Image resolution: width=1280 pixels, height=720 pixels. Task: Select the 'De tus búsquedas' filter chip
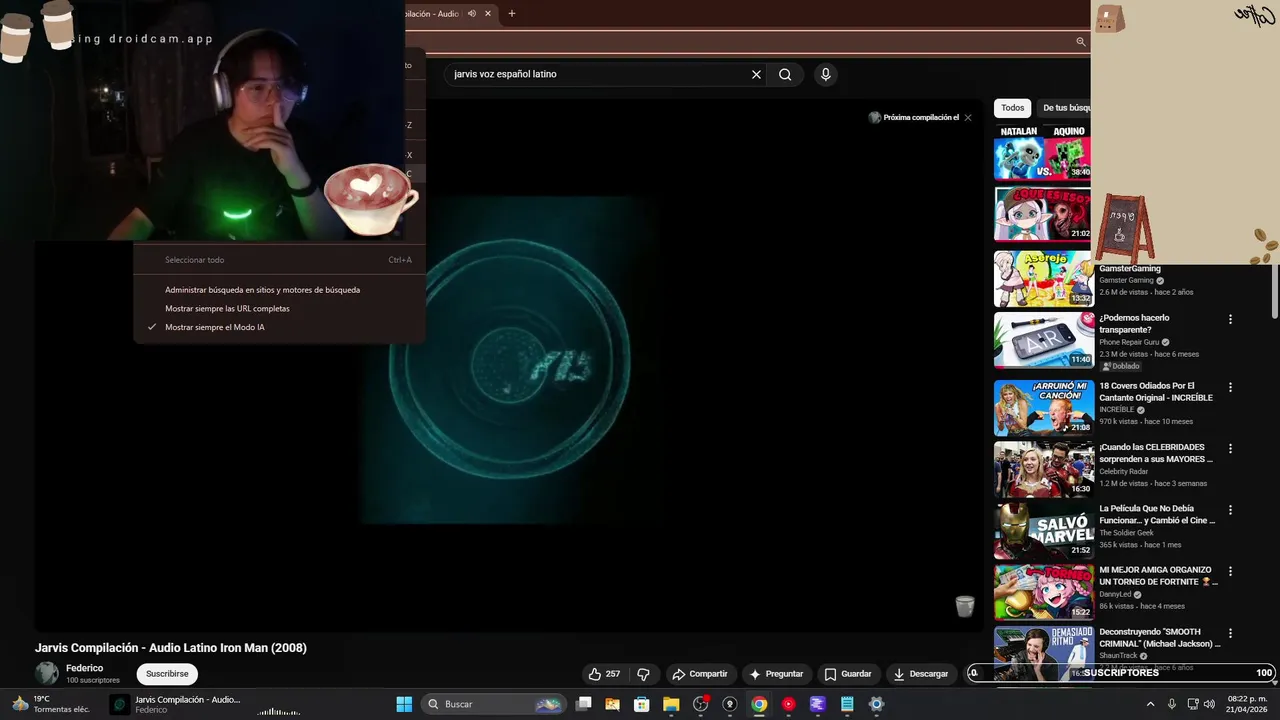click(x=1064, y=108)
